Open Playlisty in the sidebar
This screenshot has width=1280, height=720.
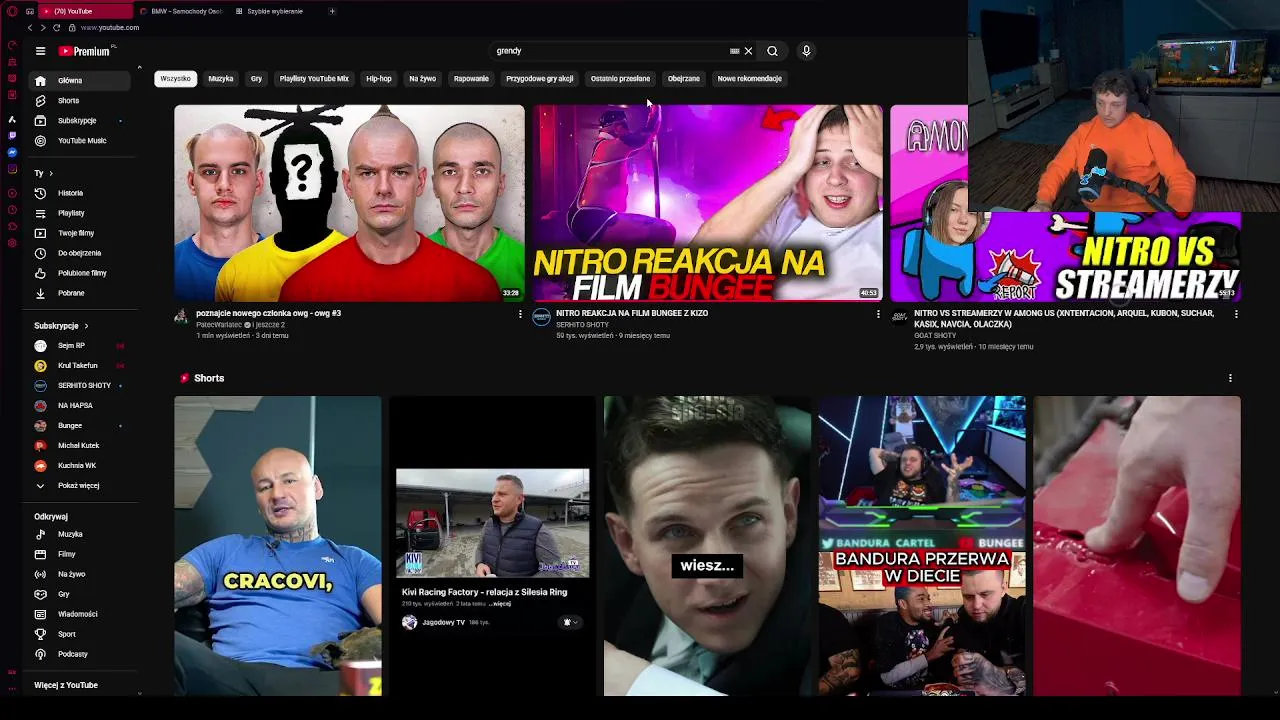[x=80, y=213]
